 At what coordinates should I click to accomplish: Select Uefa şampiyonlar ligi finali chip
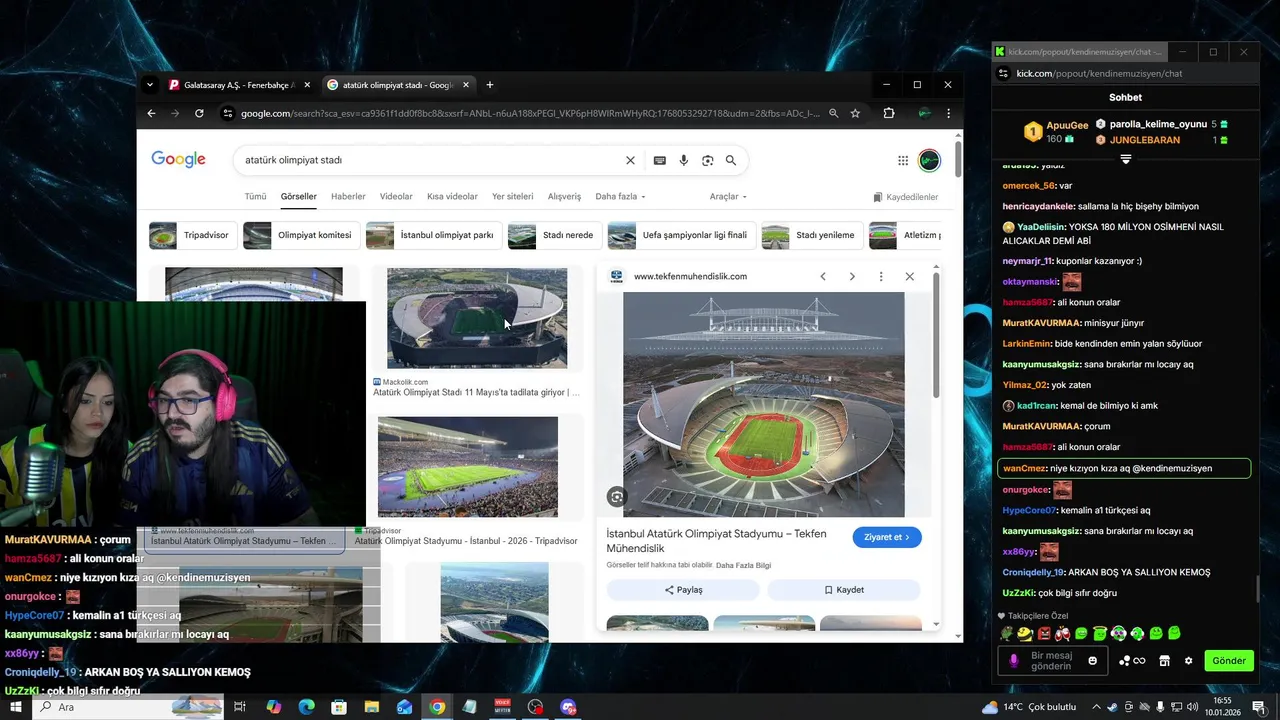[681, 236]
